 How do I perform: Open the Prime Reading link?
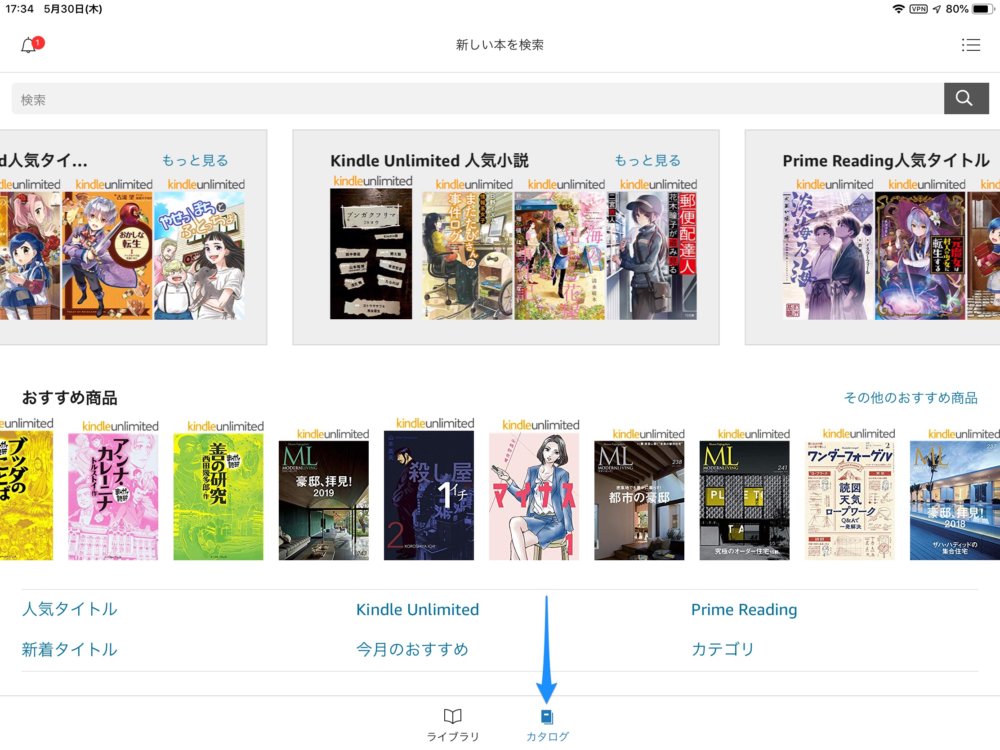pyautogui.click(x=744, y=609)
